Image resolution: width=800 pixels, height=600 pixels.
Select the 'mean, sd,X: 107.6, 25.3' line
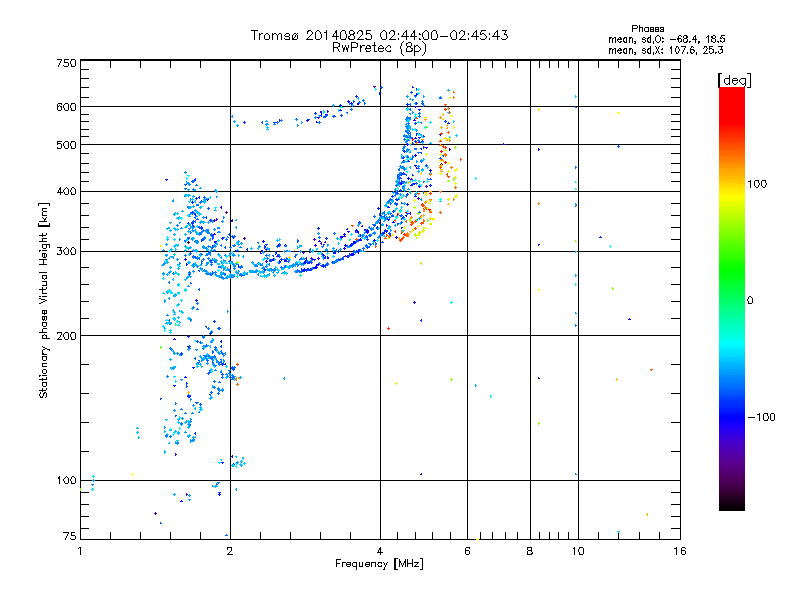pos(665,50)
